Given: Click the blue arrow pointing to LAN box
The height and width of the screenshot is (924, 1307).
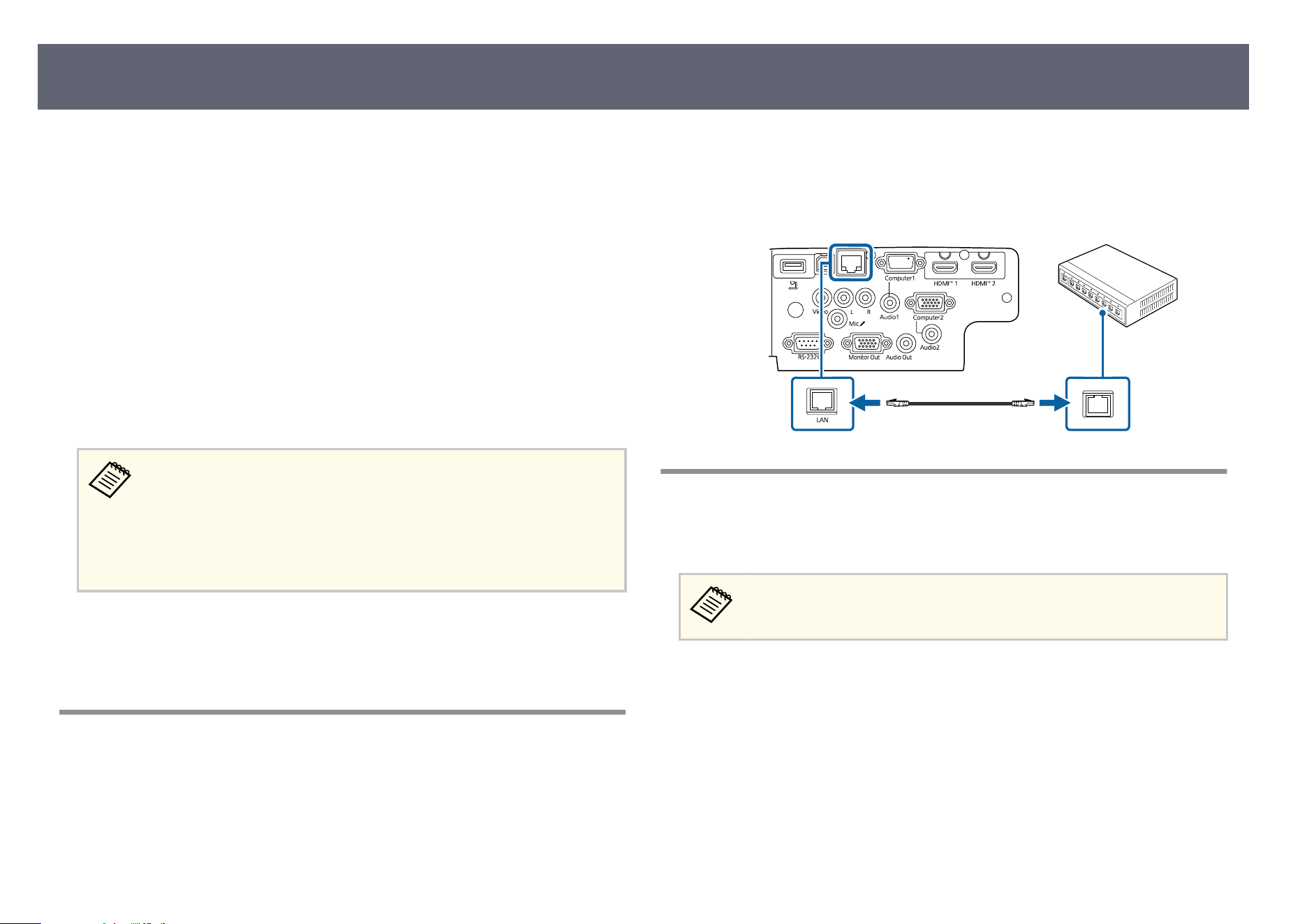Looking at the screenshot, I should (x=864, y=403).
